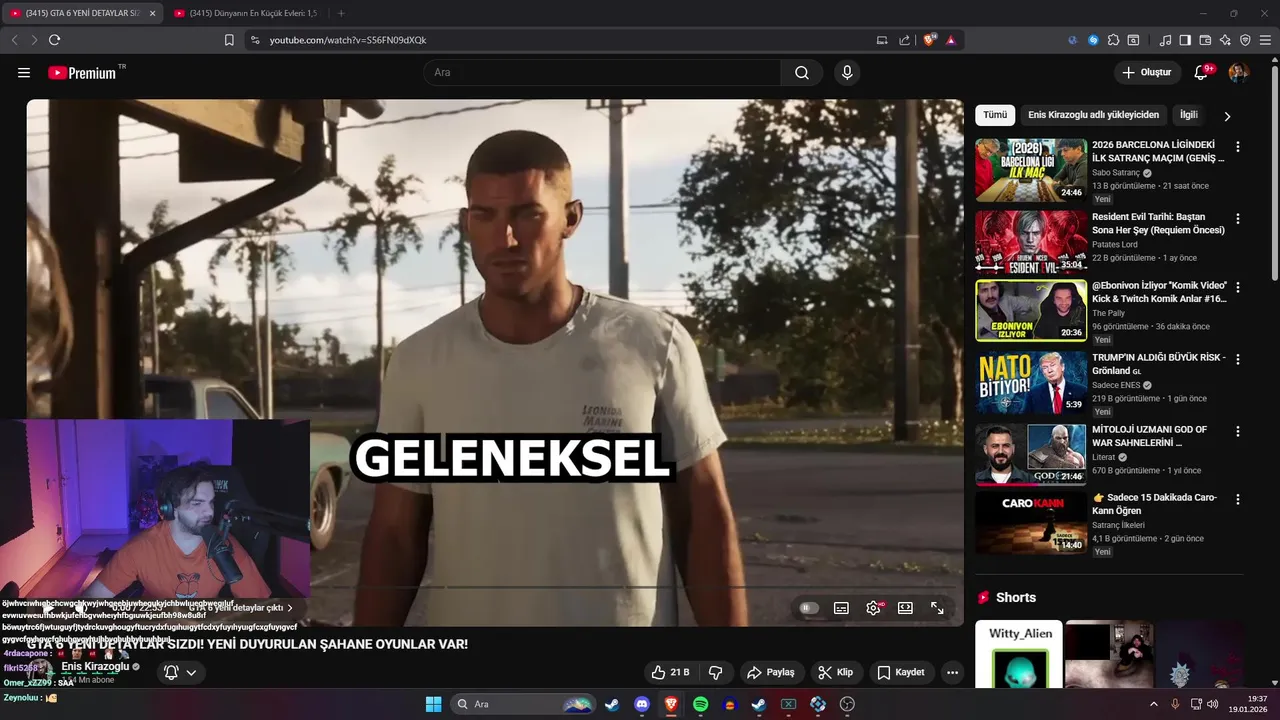The image size is (1280, 720).
Task: Switch to Dünyanın En Küçük Evleri tab
Action: (x=246, y=13)
